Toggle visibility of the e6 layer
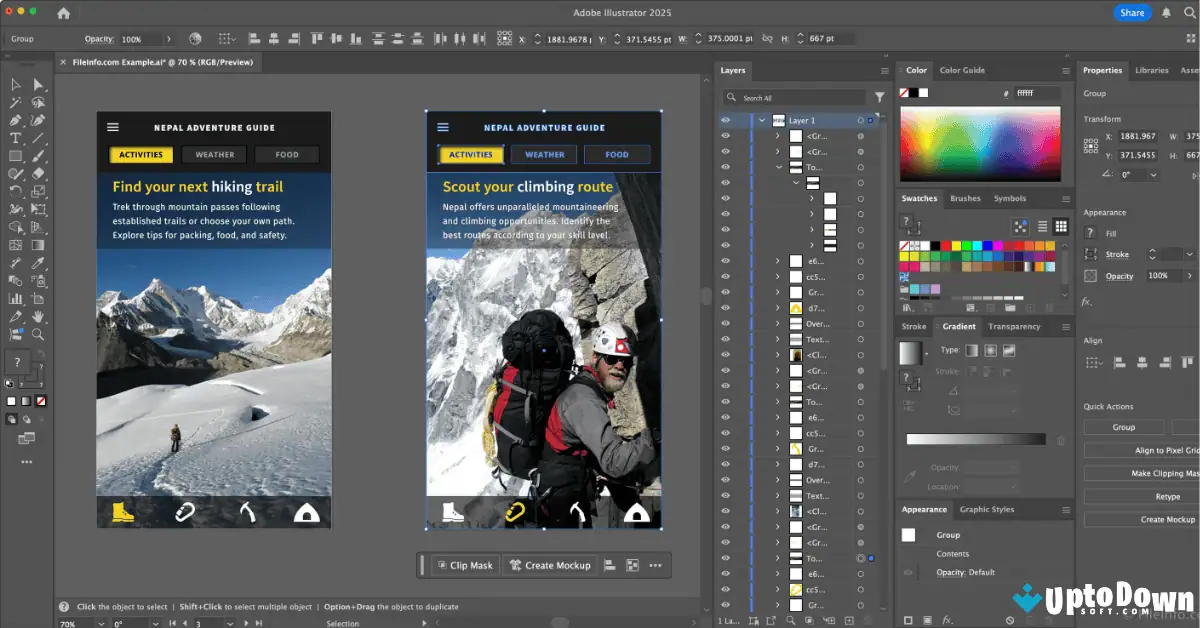 724,260
